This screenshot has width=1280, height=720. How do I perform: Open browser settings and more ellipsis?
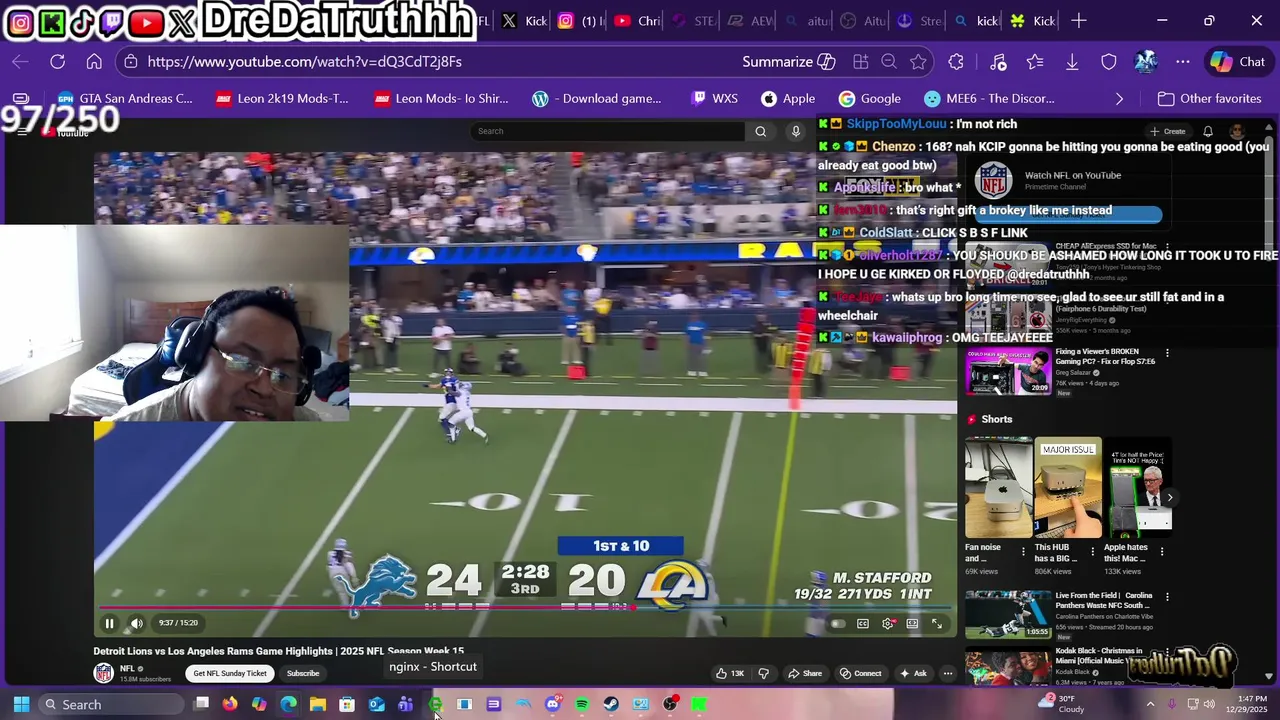pos(1183,62)
